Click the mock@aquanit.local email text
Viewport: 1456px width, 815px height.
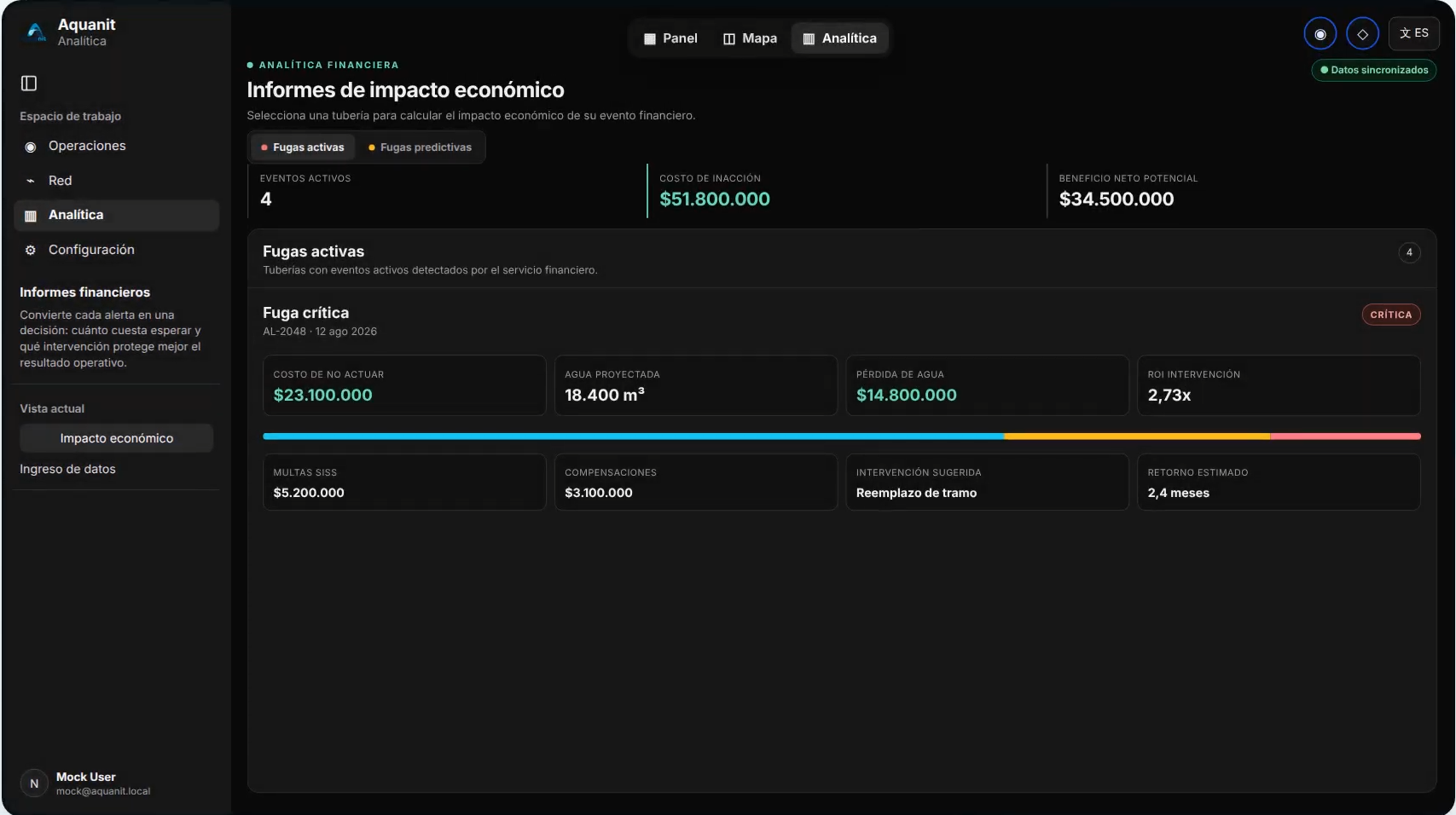103,791
